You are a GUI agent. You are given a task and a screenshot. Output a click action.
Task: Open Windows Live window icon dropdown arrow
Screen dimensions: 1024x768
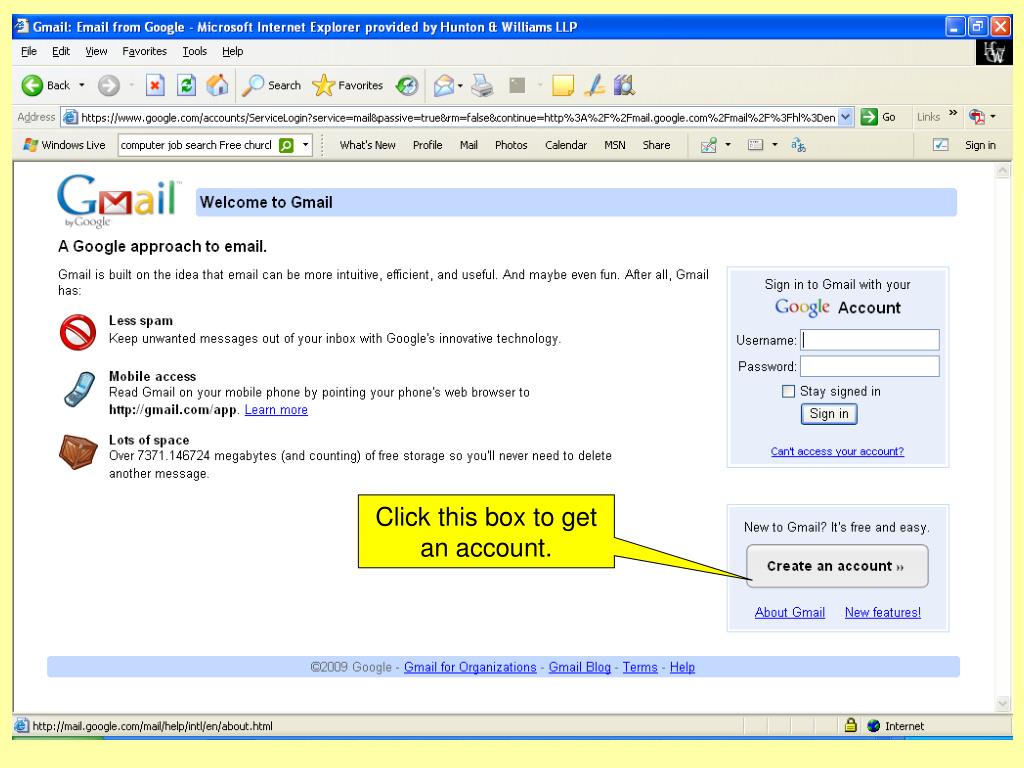(x=775, y=145)
